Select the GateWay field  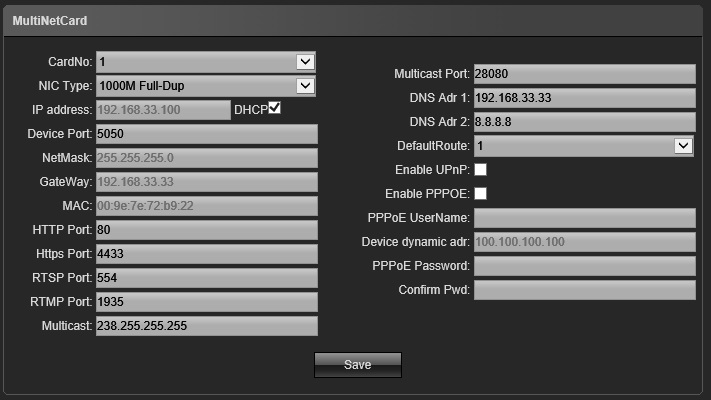207,182
